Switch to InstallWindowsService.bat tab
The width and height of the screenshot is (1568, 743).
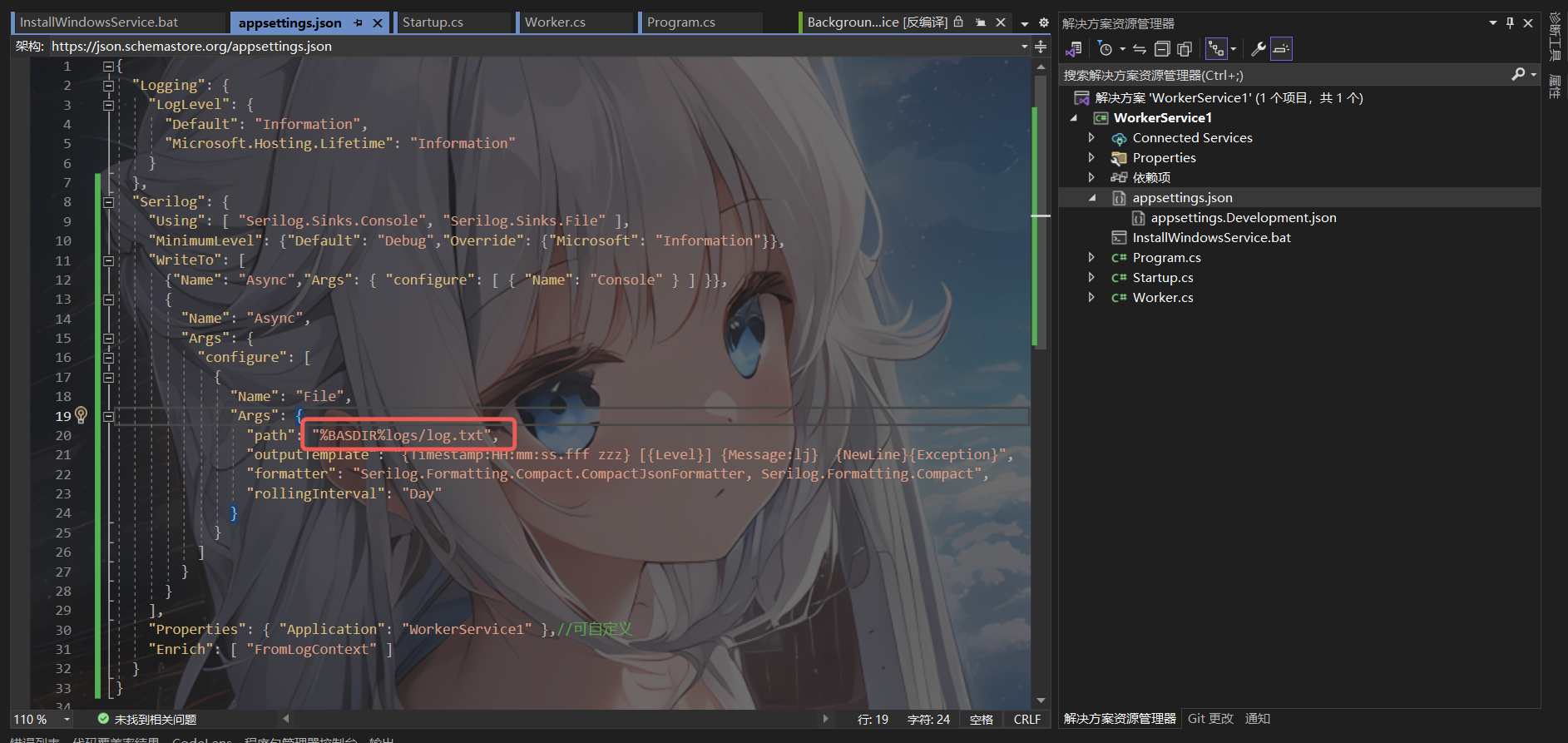[x=118, y=22]
